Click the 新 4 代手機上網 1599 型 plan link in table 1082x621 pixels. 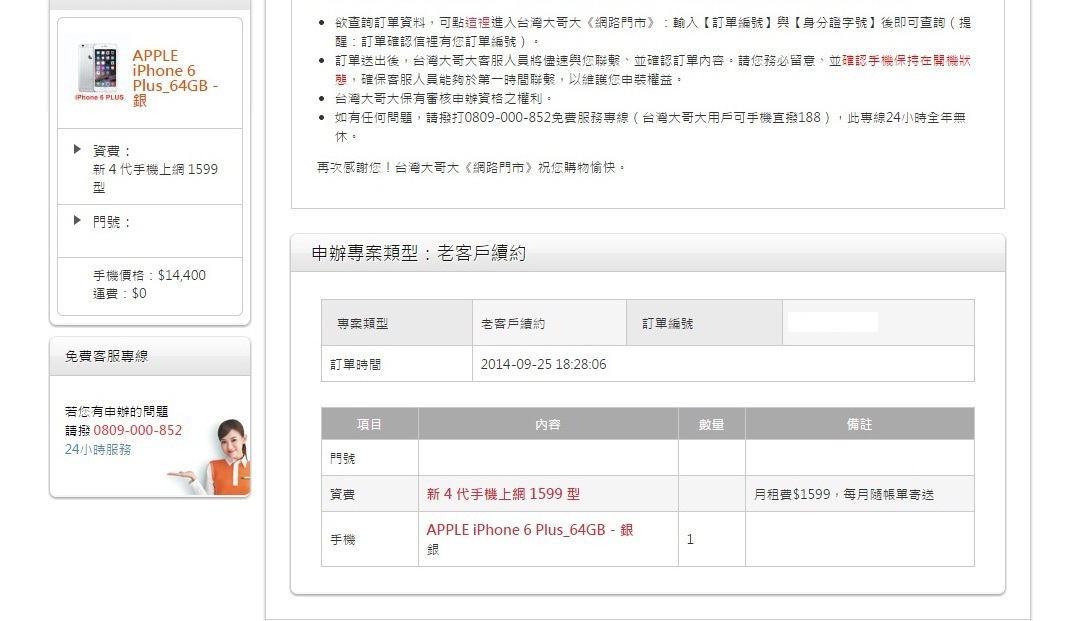[503, 494]
